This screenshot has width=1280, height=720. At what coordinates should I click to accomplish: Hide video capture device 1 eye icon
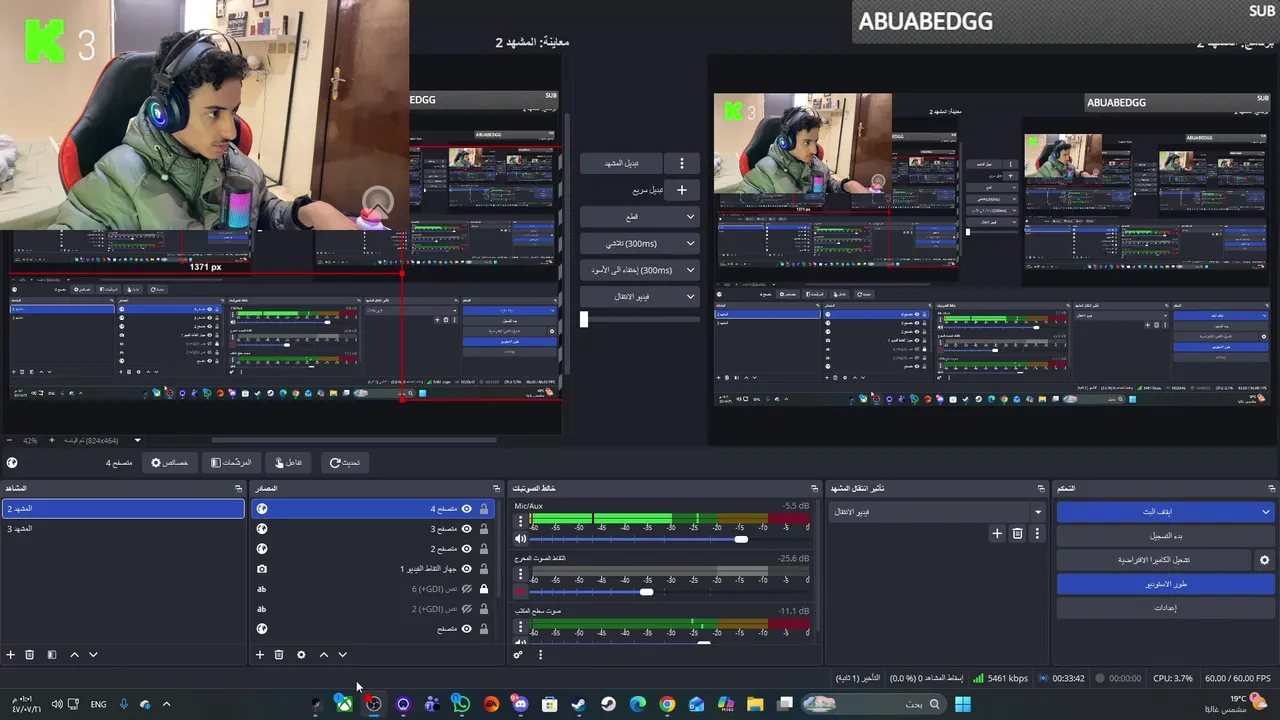tap(466, 569)
